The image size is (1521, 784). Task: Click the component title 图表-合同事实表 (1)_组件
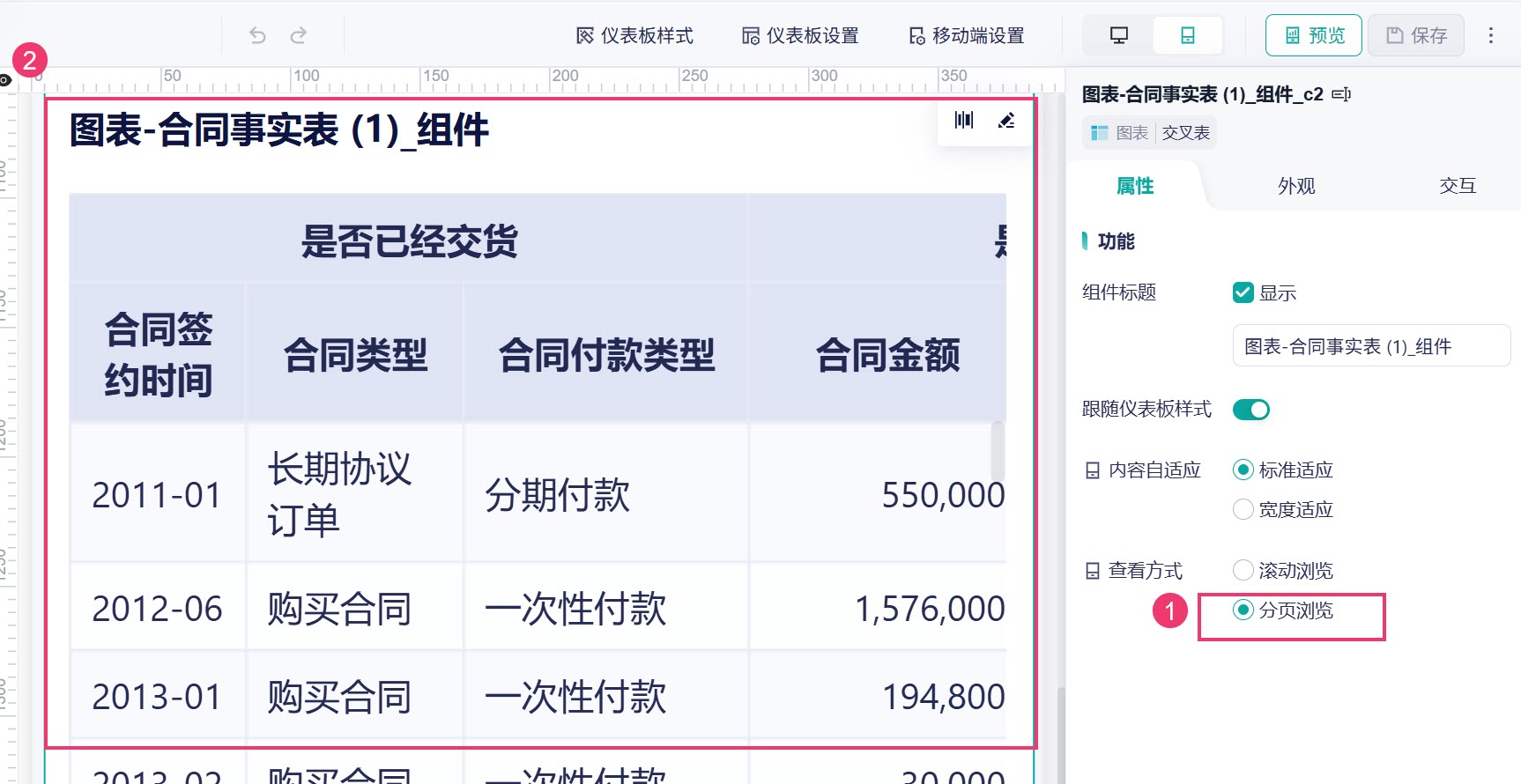pyautogui.click(x=278, y=130)
